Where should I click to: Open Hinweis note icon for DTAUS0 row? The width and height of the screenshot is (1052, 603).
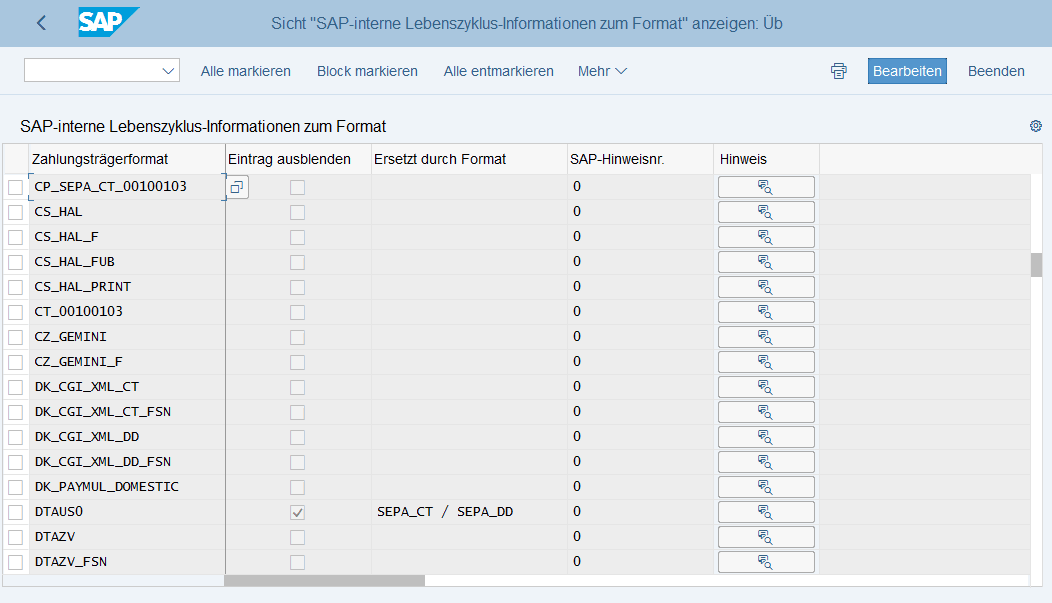766,512
